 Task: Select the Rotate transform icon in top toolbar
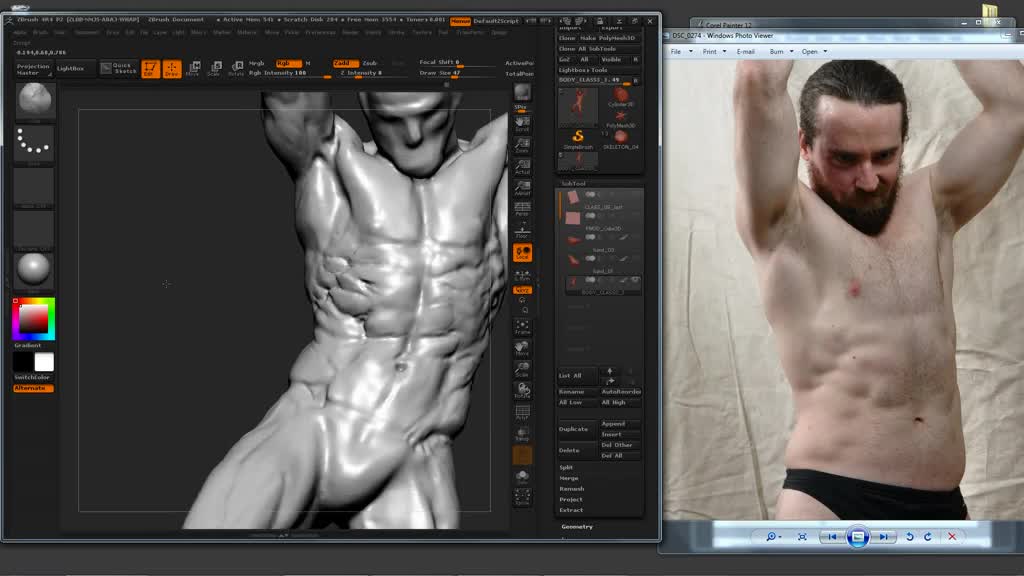(236, 68)
